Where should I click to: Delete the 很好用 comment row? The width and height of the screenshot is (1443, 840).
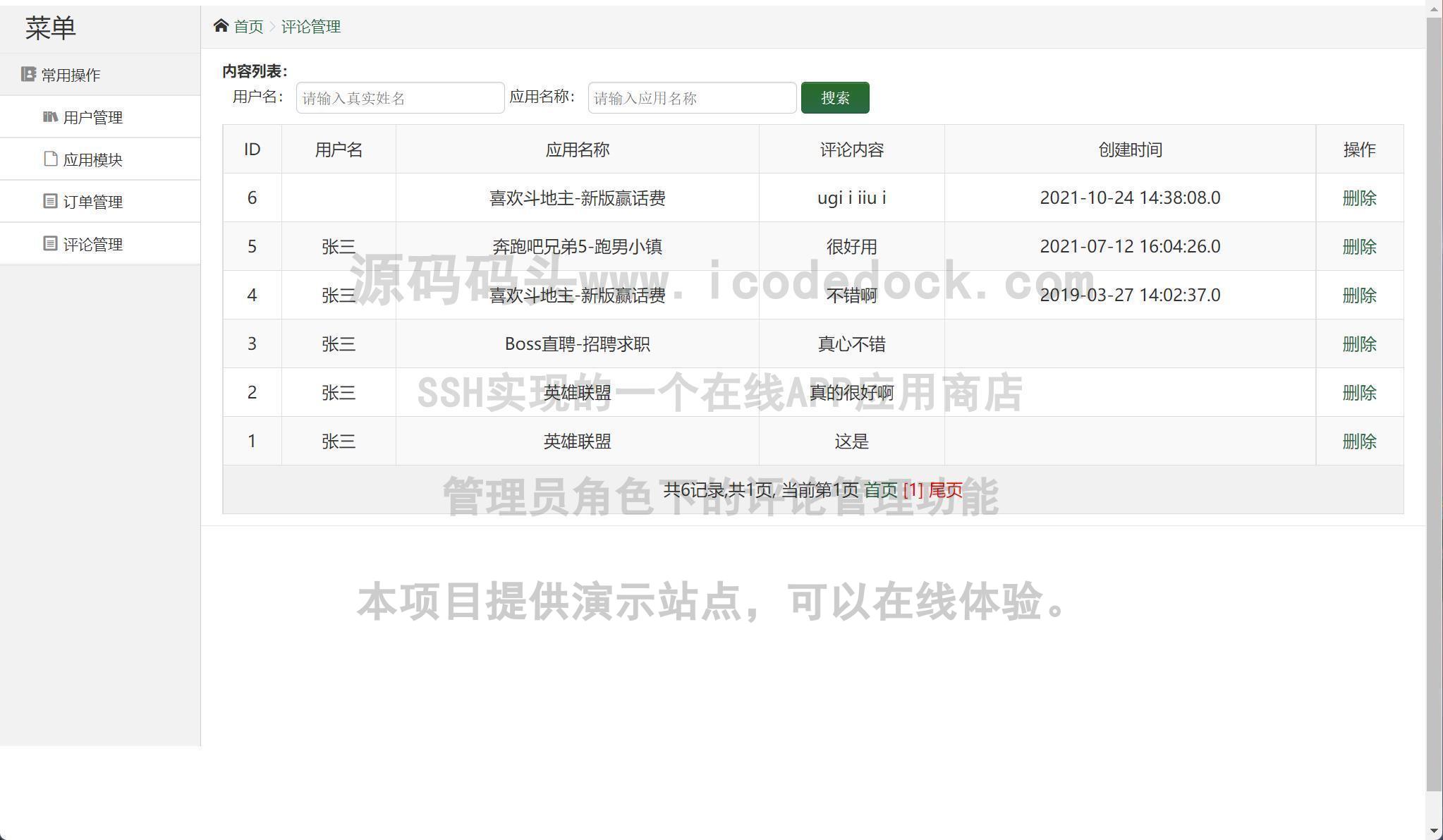[x=1359, y=247]
